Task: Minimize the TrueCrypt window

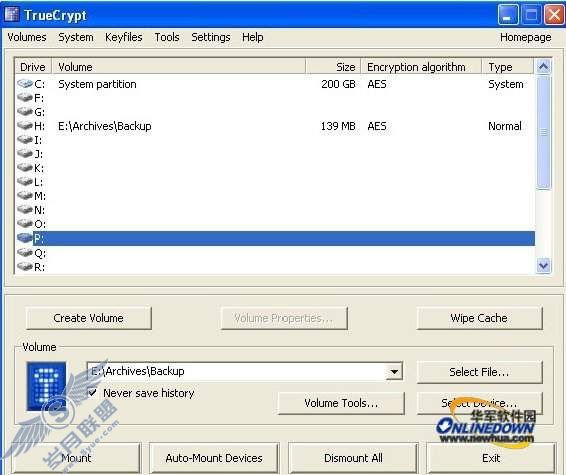Action: click(508, 15)
